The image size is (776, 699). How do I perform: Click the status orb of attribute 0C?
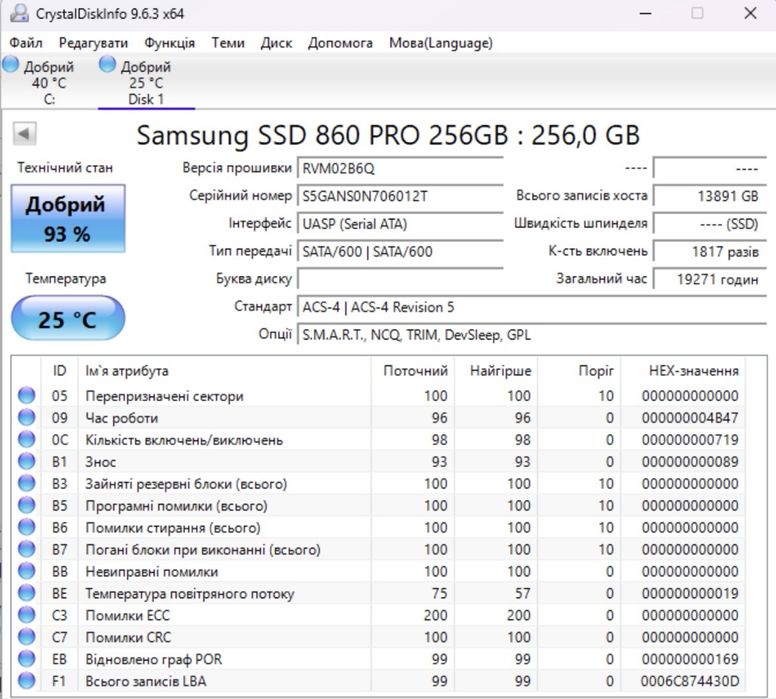(x=27, y=439)
